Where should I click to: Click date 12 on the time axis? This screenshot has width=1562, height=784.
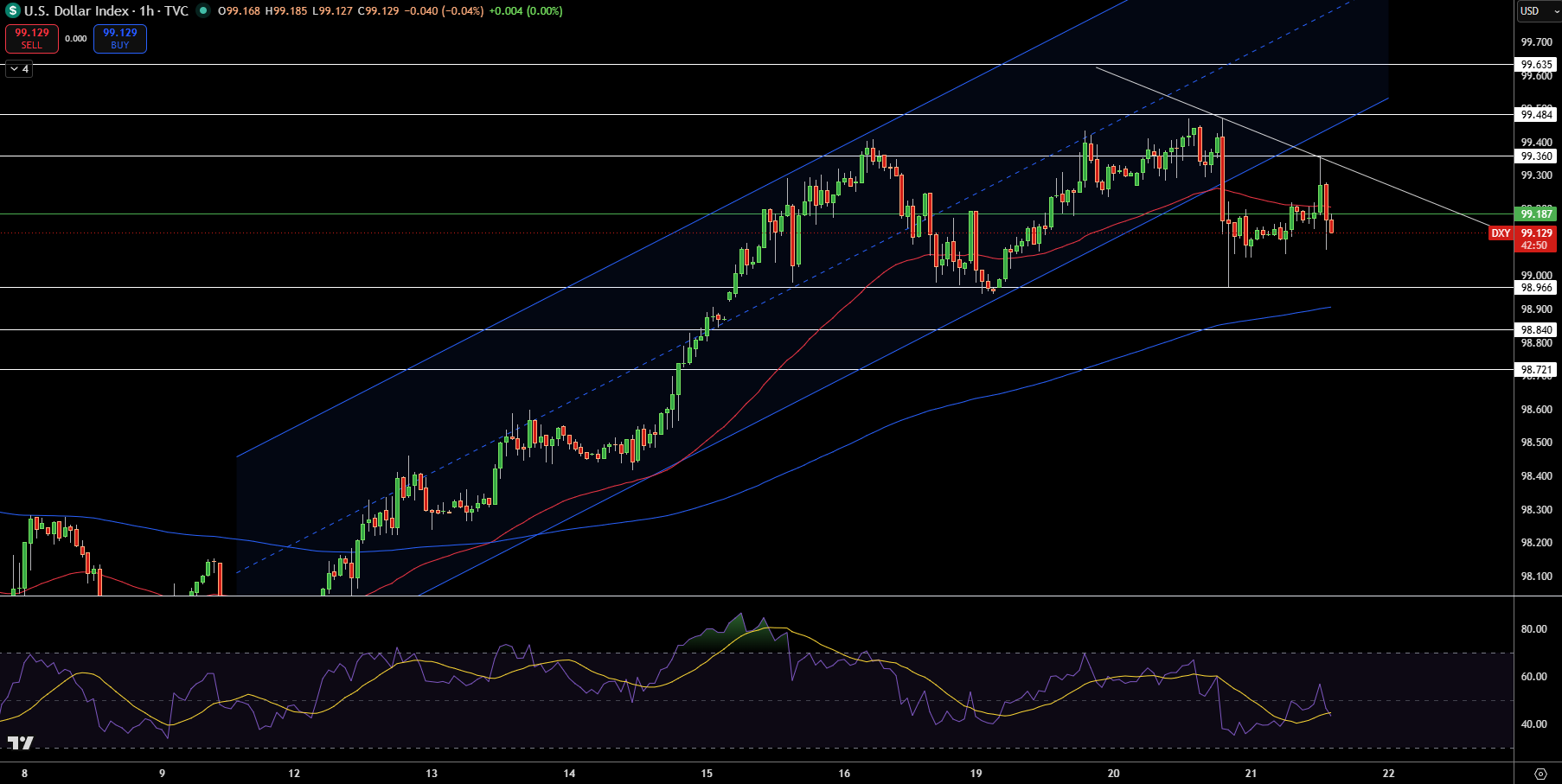(x=294, y=774)
